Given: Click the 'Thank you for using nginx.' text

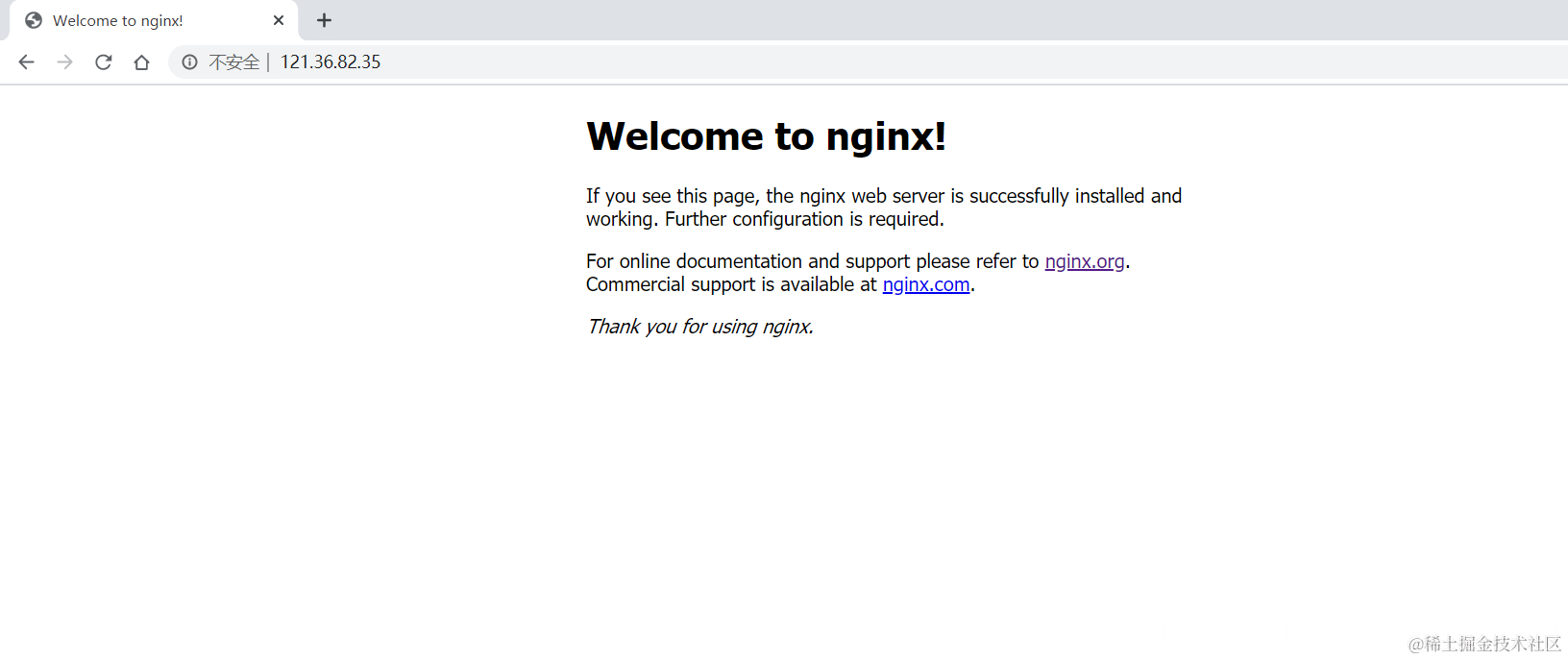Looking at the screenshot, I should click(x=700, y=327).
